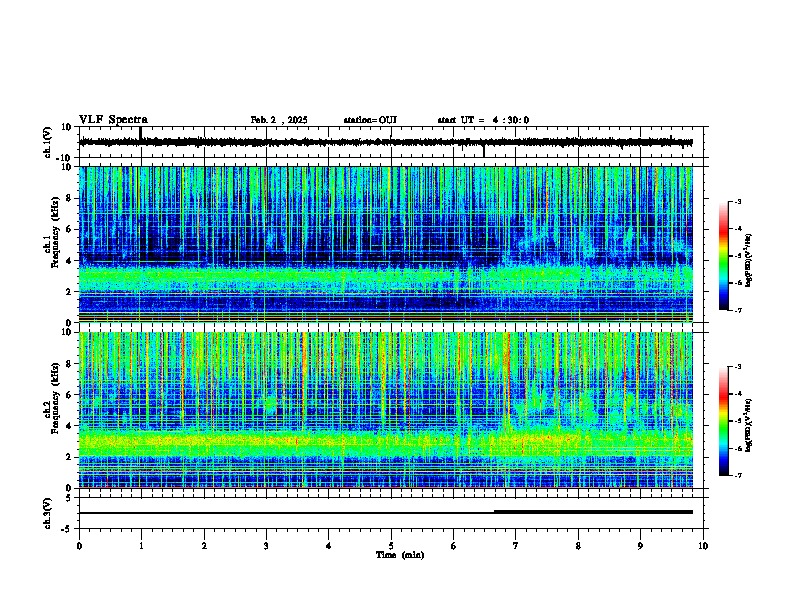792x612 pixels.
Task: Click the "-3" tick on ch.2 colorbar
Action: point(737,367)
